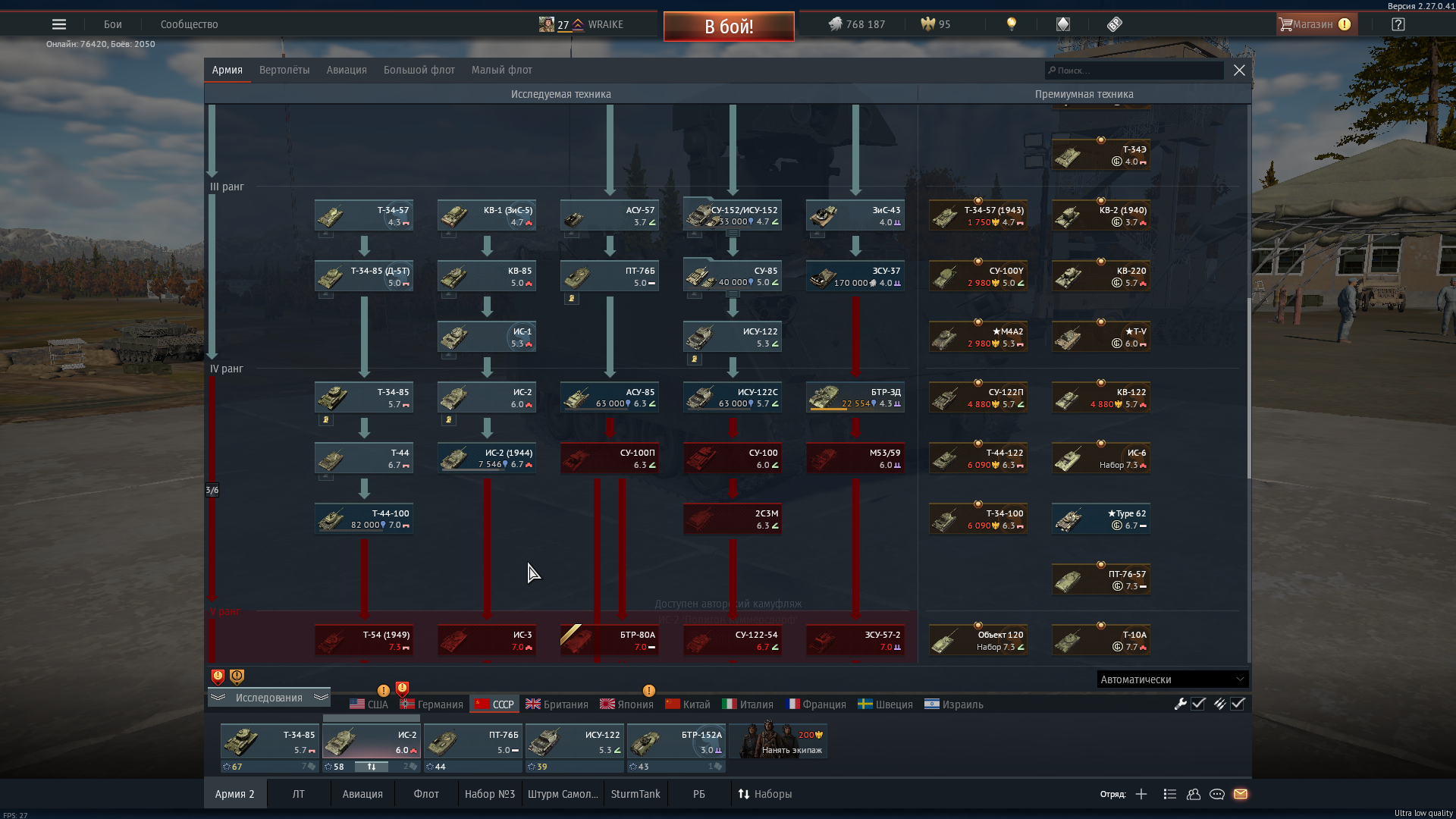The height and width of the screenshot is (819, 1456).
Task: Expand the СУ-152/ИСУ-152 vehicle group
Action: tap(733, 233)
